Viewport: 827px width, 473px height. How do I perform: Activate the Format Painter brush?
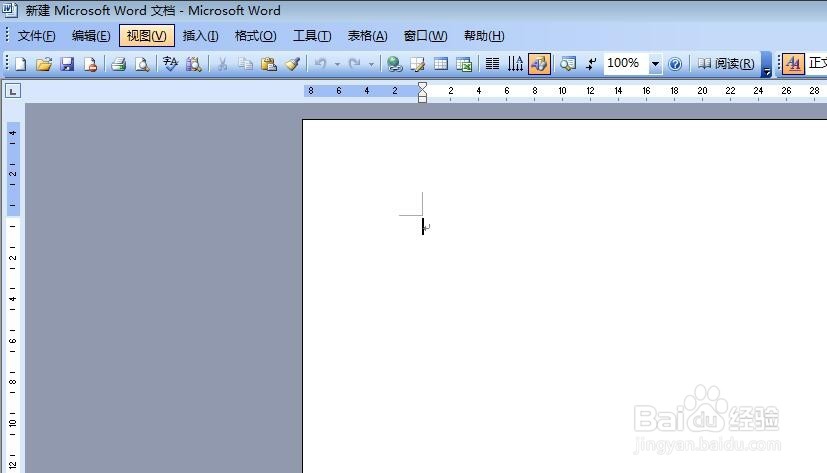coord(292,64)
